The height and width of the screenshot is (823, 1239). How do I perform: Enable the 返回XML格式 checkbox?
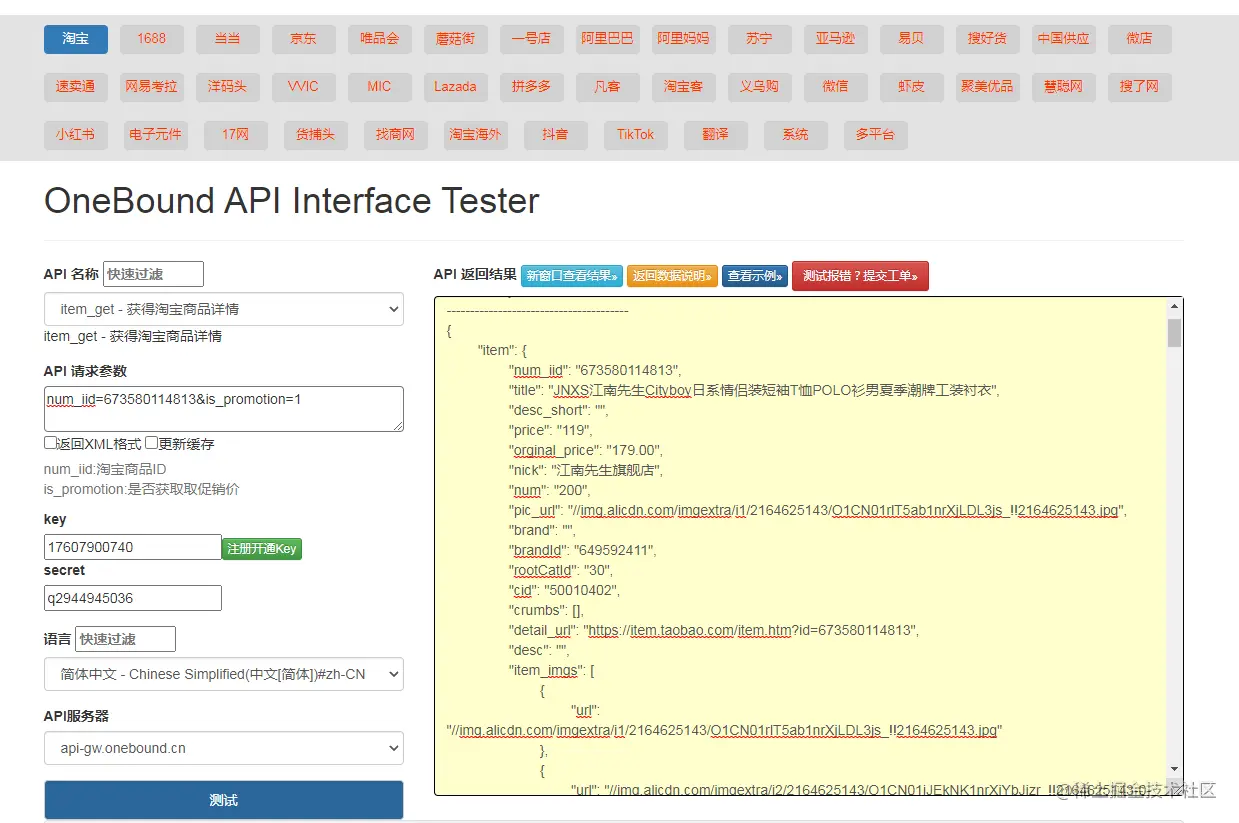pos(50,443)
